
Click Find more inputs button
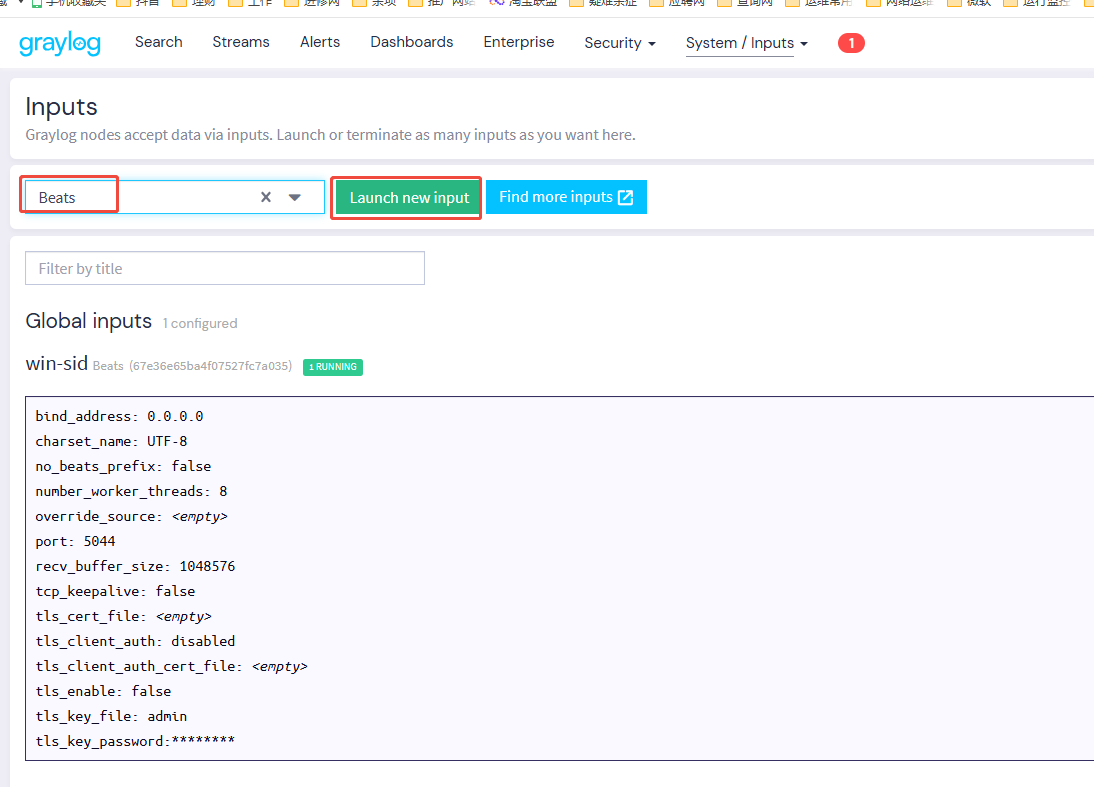(566, 197)
